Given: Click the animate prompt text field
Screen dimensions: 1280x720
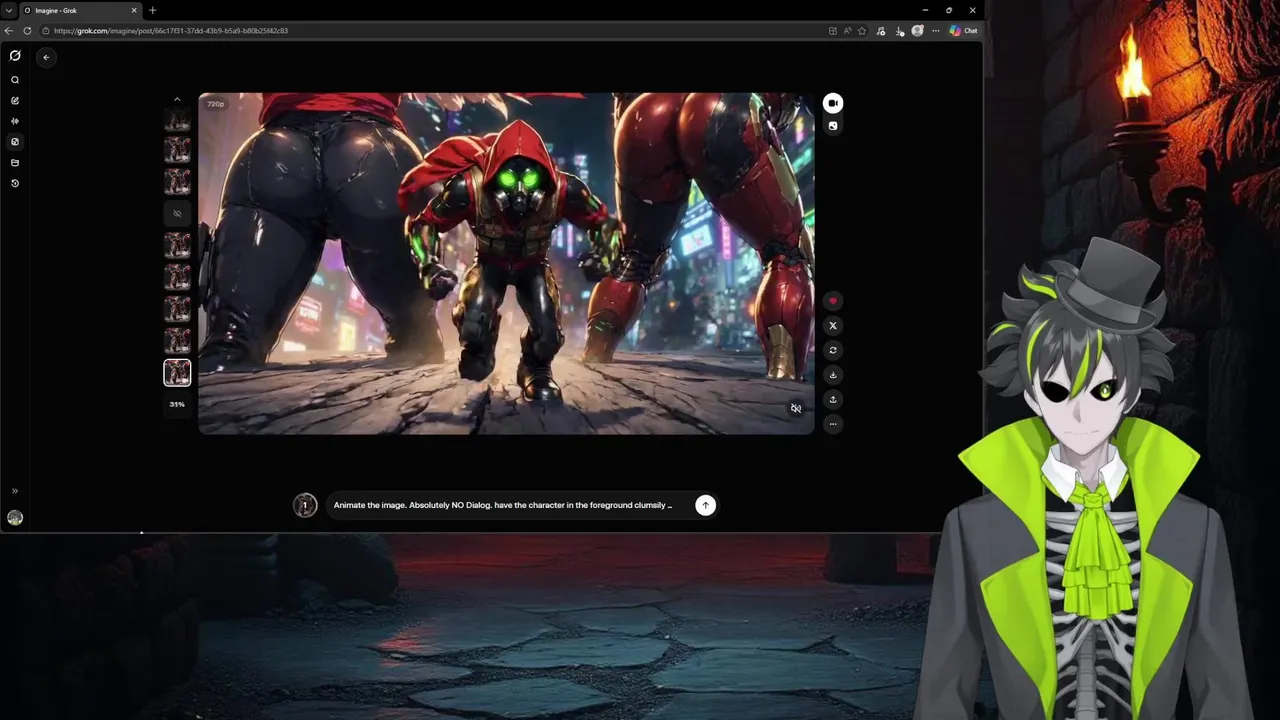Looking at the screenshot, I should pos(503,505).
